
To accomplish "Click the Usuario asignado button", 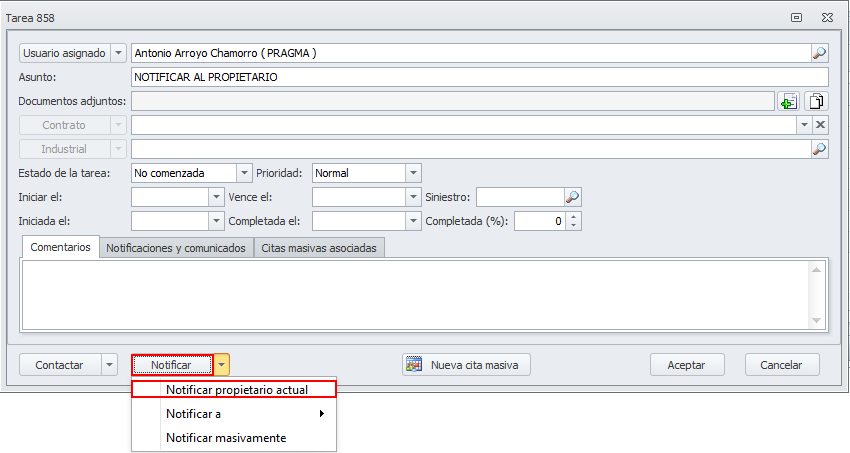I will (x=65, y=53).
